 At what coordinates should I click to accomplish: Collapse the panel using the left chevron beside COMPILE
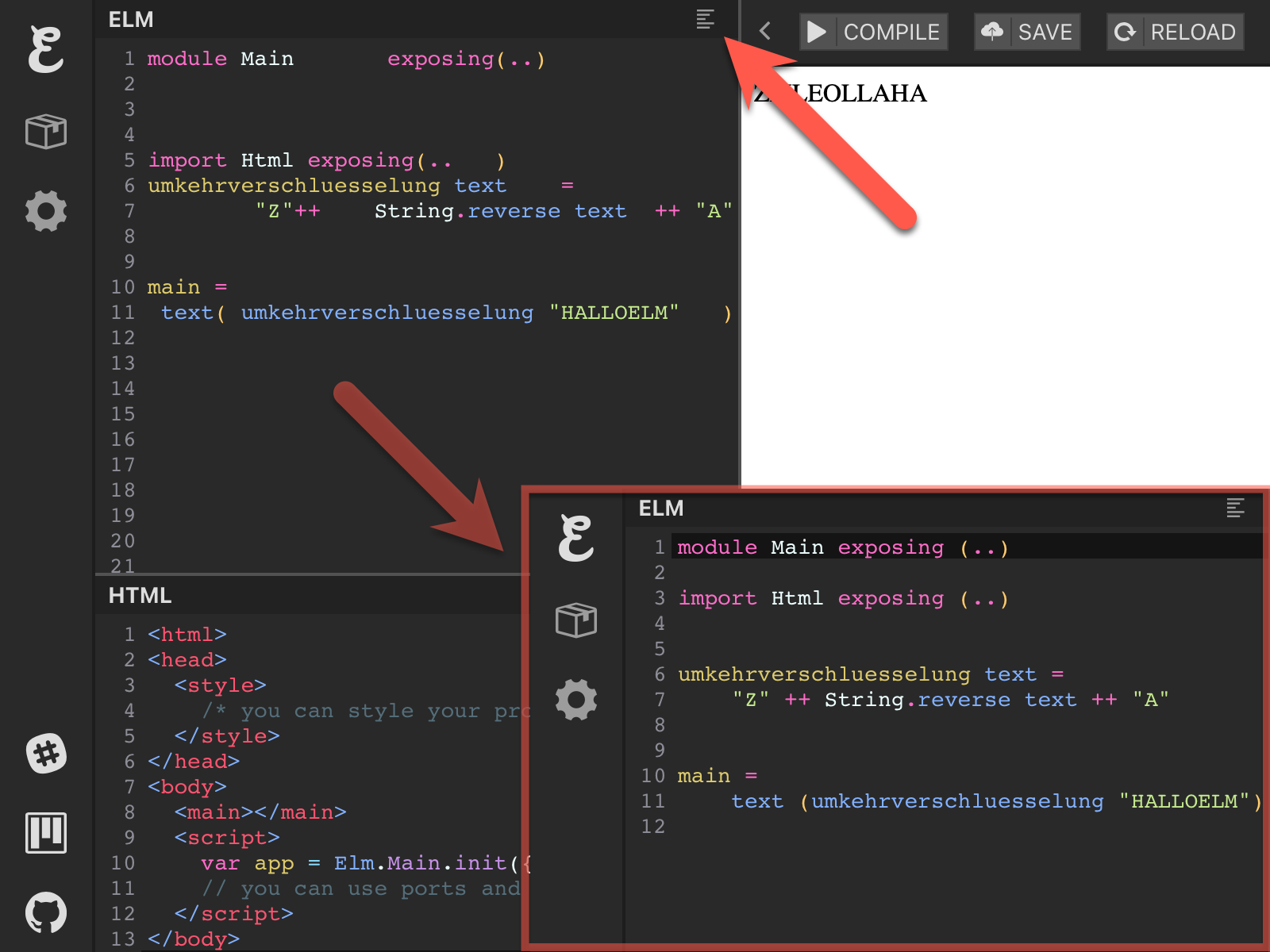[765, 32]
